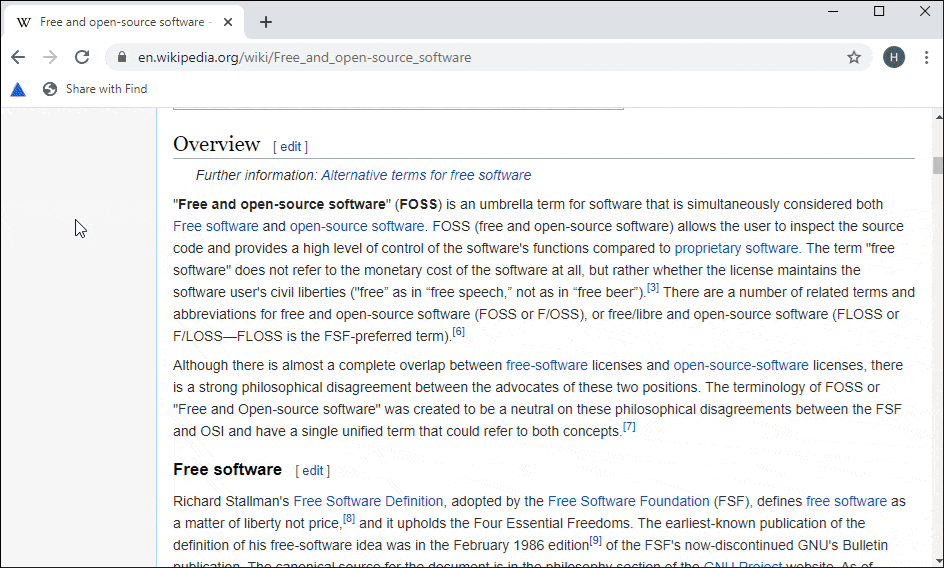Follow the proprietary software link
Screen dimensions: 944x568
pyautogui.click(x=736, y=248)
